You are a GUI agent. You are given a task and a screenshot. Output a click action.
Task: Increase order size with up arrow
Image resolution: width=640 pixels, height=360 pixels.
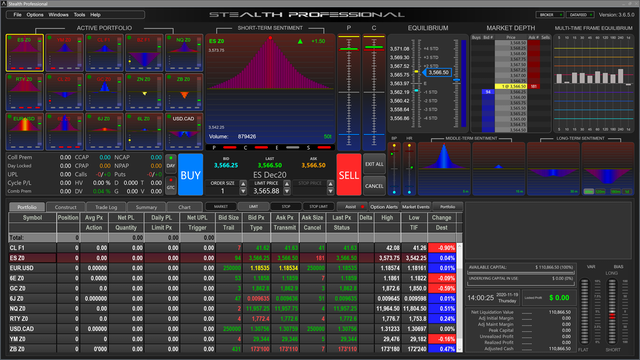(243, 184)
